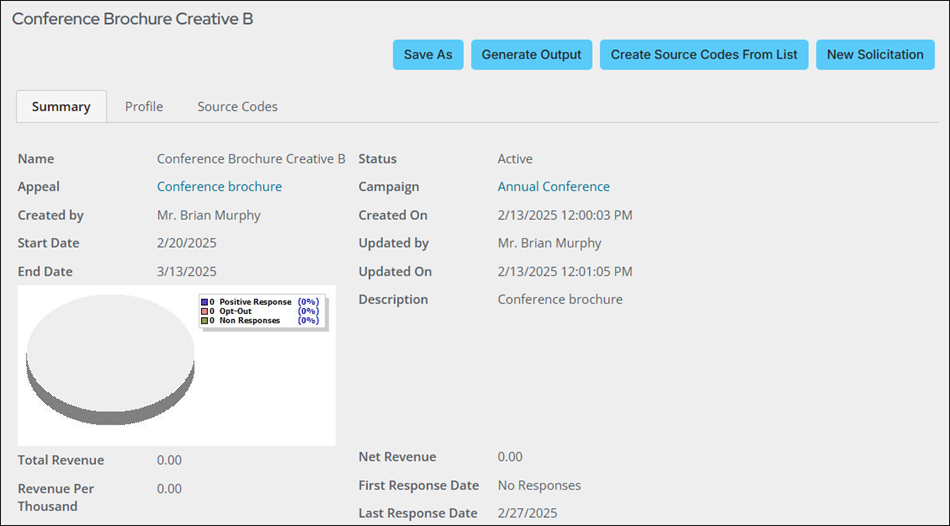Click the Start Date field label
The image size is (950, 526).
point(48,243)
